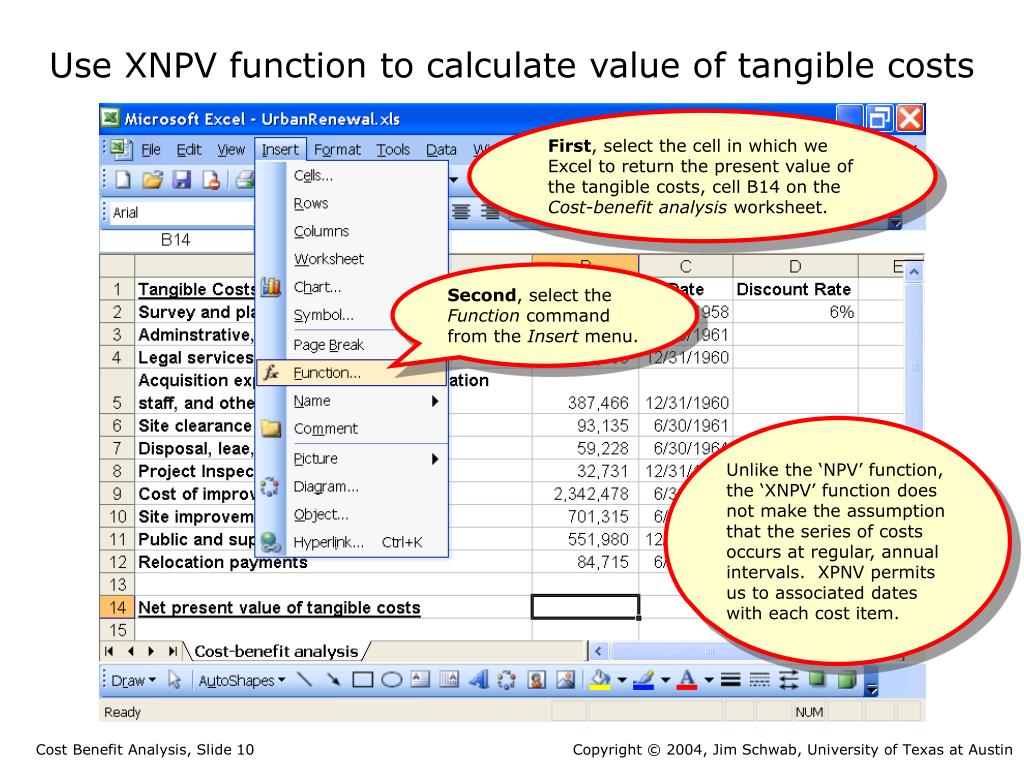Click horizontal scrollbar left arrow
Viewport: 1024px width, 768px height.
(x=598, y=651)
